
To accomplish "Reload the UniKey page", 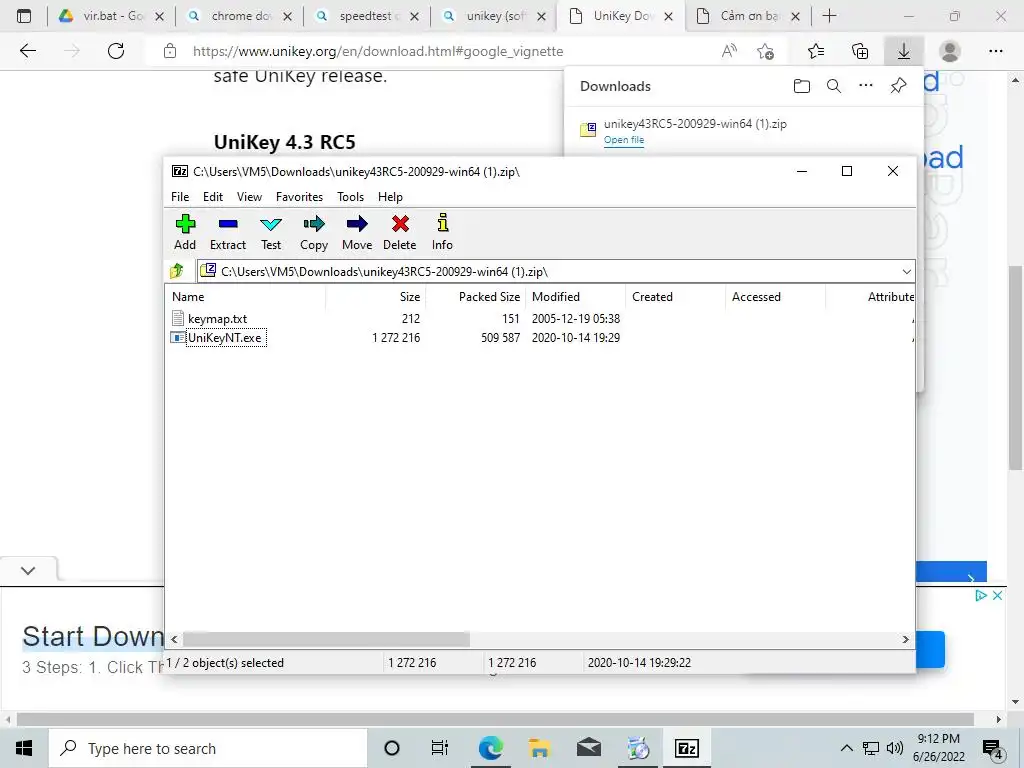I will [x=116, y=51].
